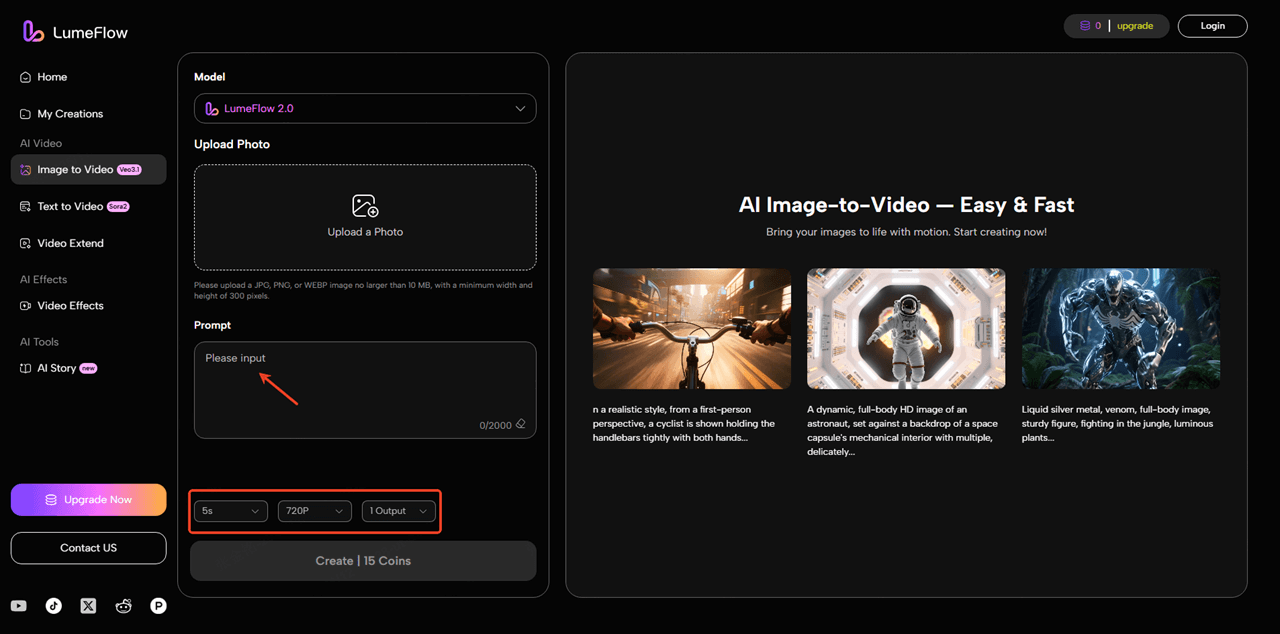Open the Video Effects panel
This screenshot has height=634, width=1280.
(x=70, y=305)
